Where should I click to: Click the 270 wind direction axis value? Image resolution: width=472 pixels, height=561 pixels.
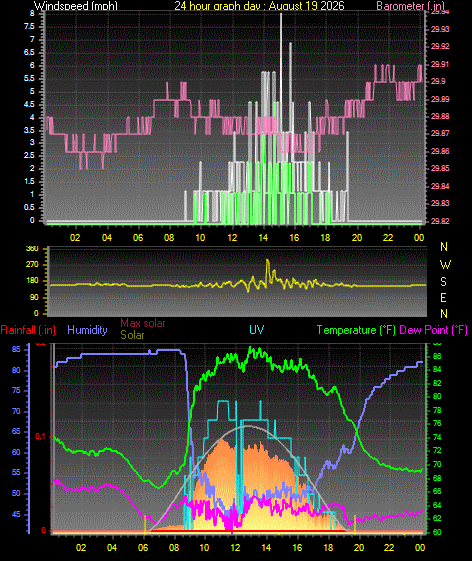pyautogui.click(x=32, y=265)
